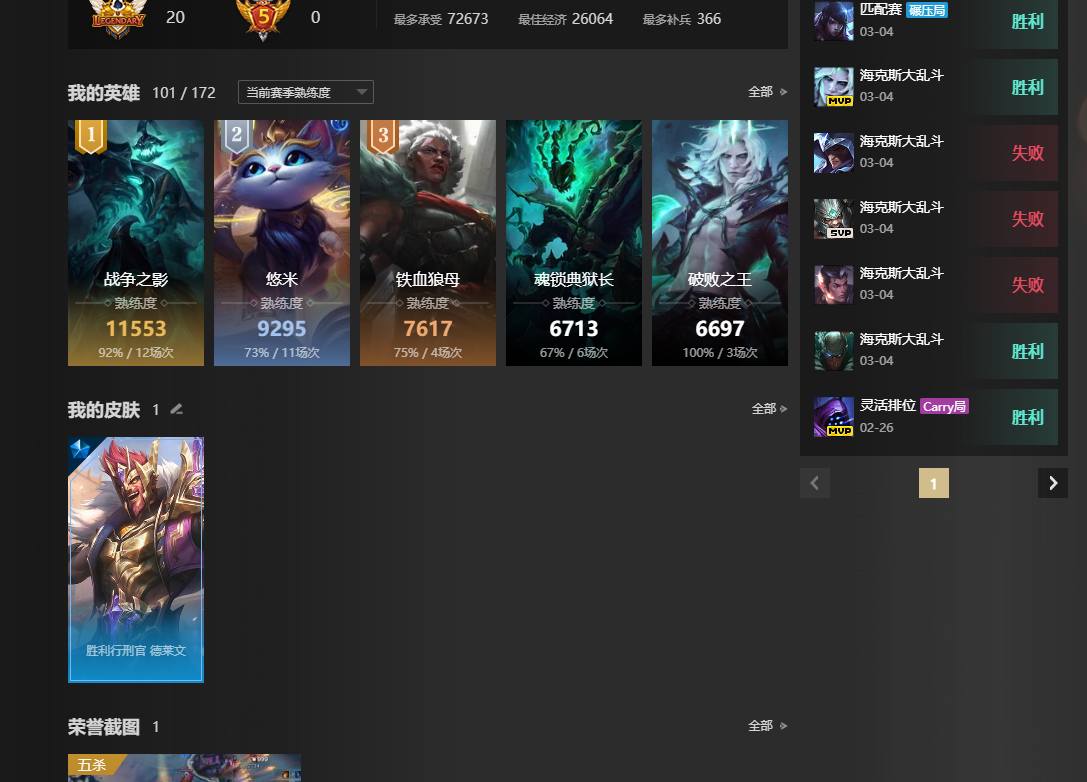Click the 7617 mastery score
1087x782 pixels.
point(428,329)
